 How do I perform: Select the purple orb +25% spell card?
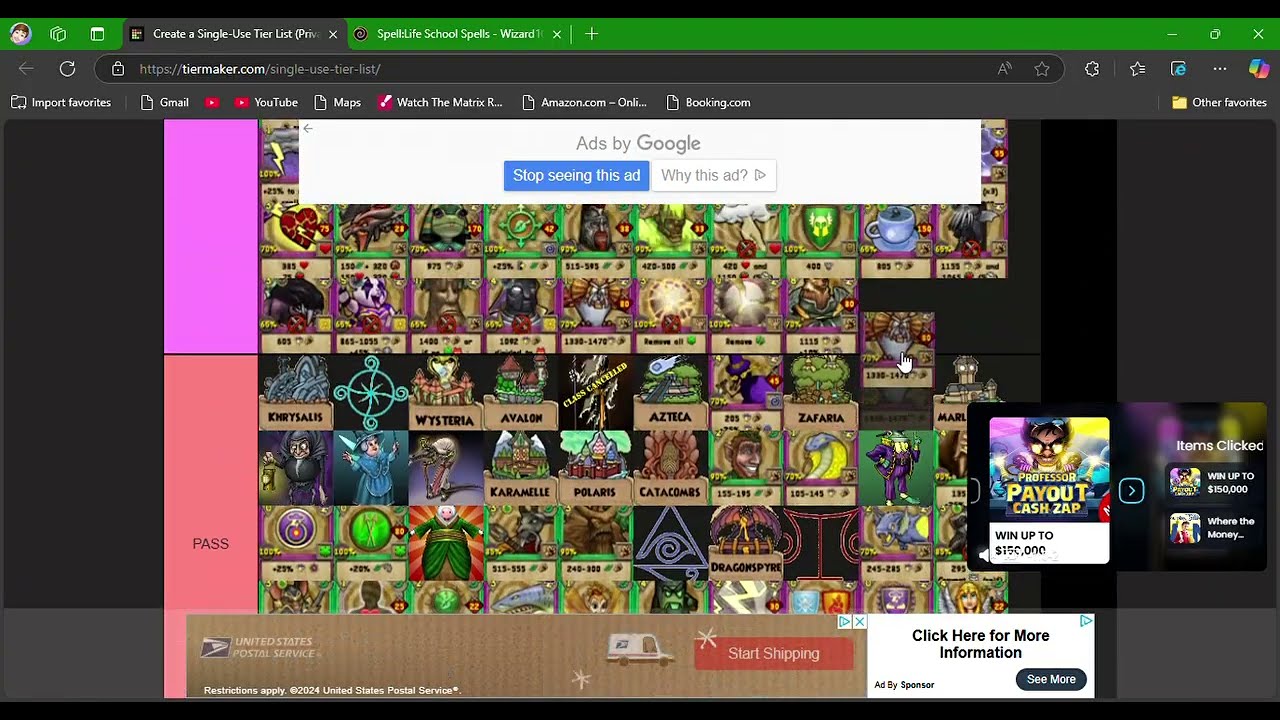click(296, 542)
